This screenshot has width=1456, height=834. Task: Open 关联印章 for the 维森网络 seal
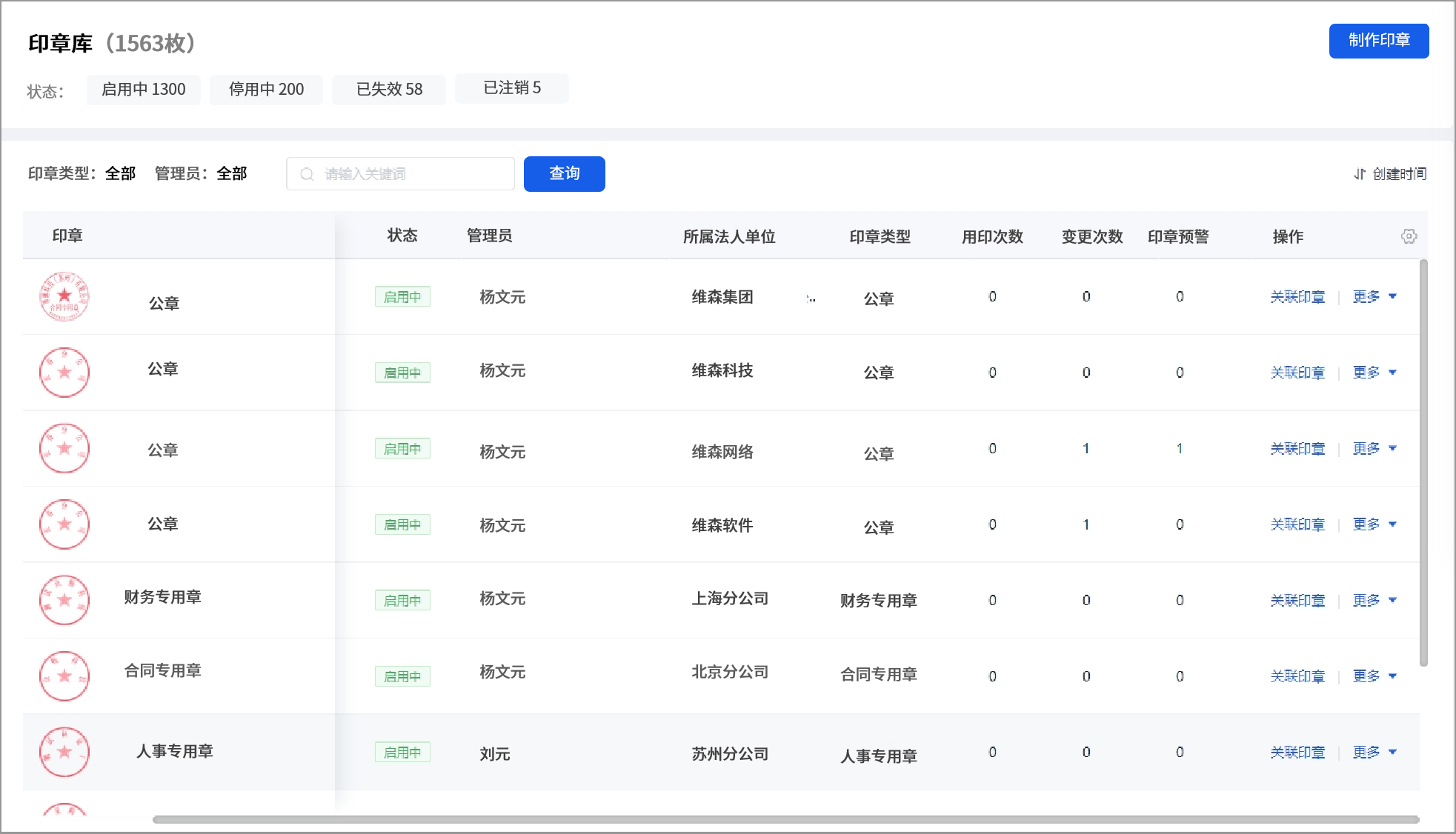1297,448
